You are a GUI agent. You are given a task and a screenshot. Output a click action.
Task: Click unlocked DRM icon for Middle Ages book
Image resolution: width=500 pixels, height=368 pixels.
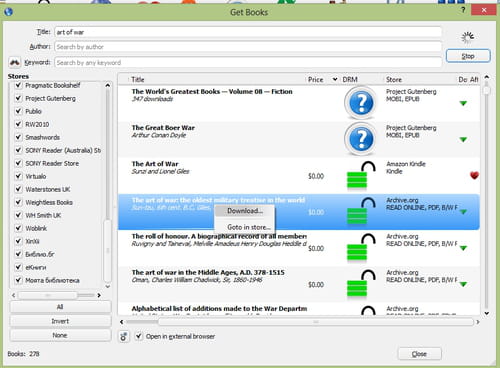pos(361,284)
